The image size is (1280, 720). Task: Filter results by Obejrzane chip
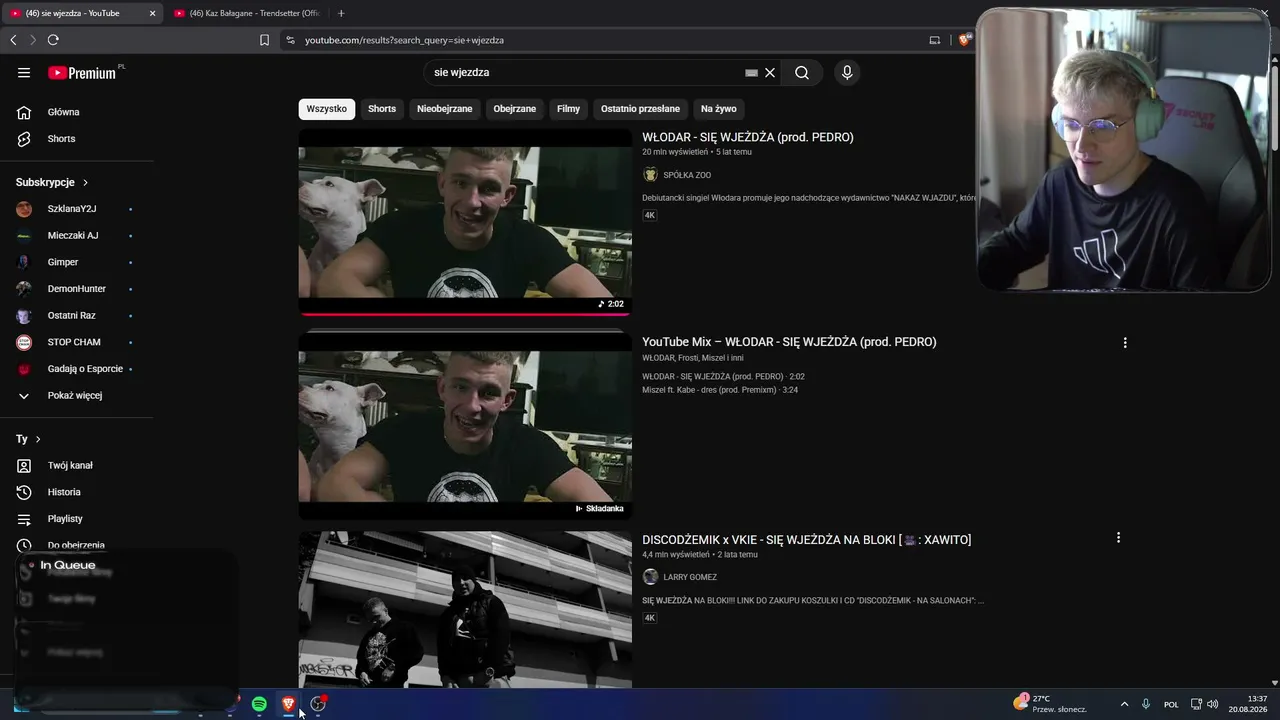[515, 109]
